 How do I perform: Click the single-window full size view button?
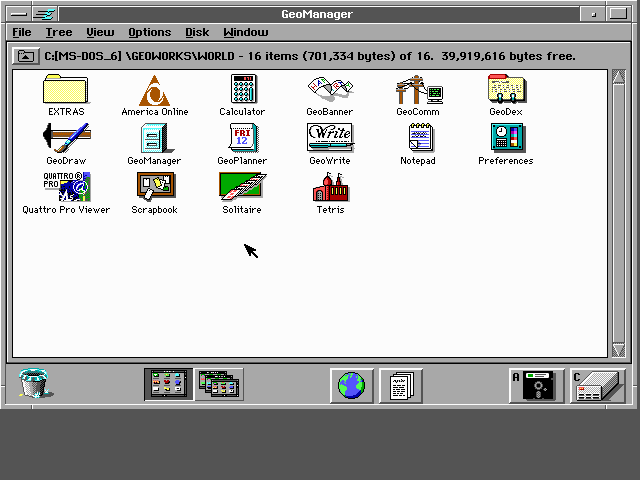169,384
